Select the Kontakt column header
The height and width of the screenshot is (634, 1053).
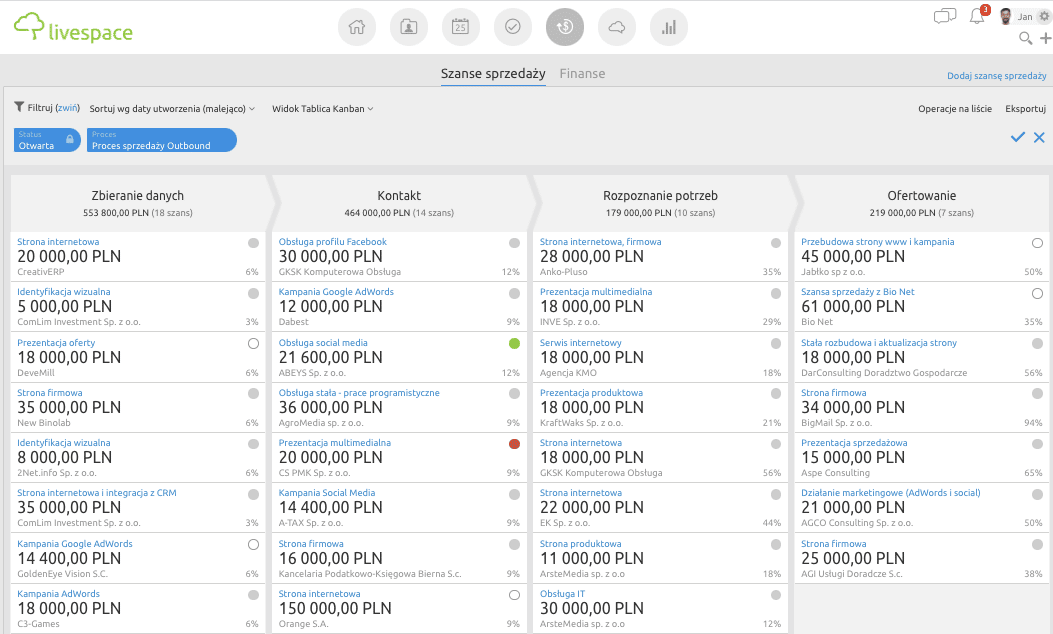pos(399,203)
